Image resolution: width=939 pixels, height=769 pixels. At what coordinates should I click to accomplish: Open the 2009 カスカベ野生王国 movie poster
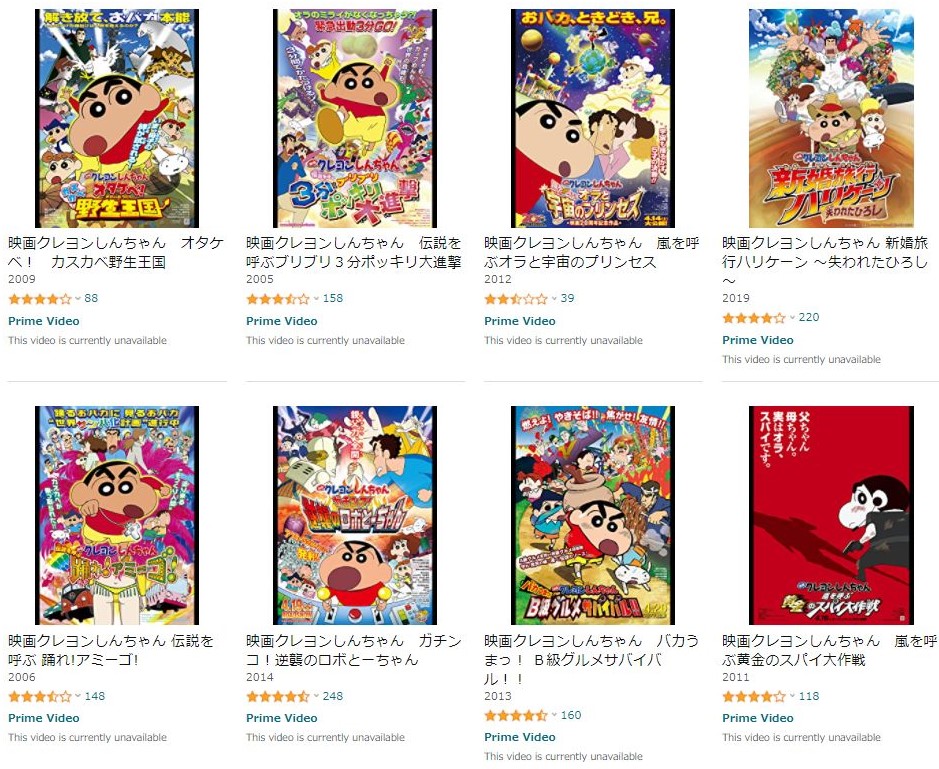click(117, 118)
